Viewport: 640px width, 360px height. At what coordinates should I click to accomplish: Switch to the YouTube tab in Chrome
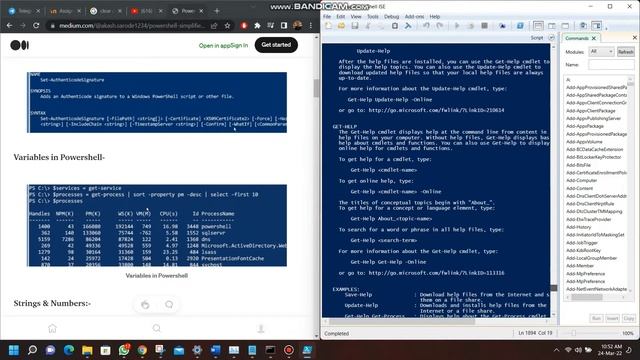tap(146, 11)
